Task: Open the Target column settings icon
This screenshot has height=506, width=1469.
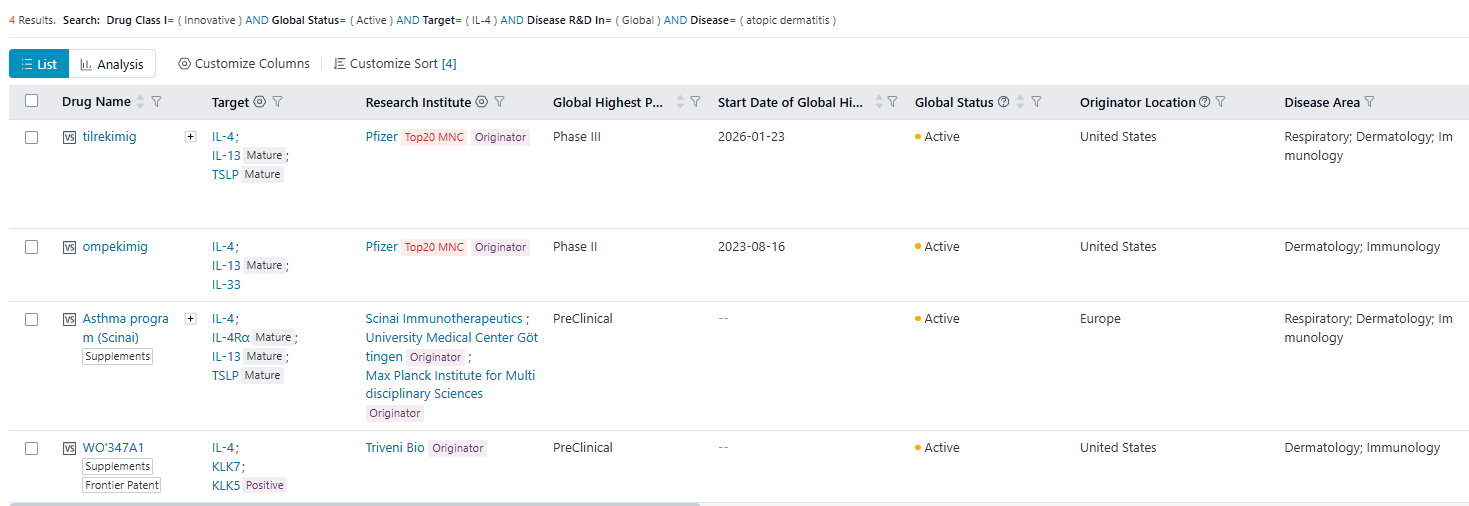Action: click(260, 102)
